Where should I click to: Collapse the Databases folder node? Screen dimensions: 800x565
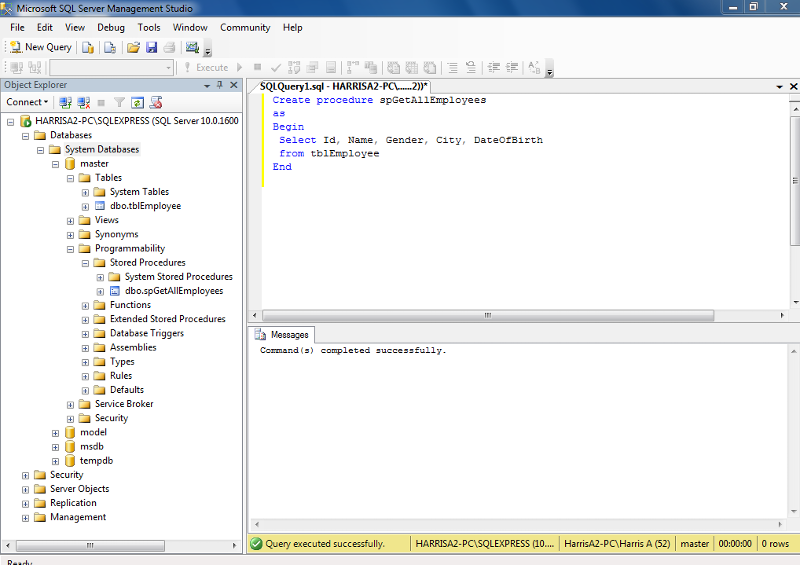pyautogui.click(x=26, y=136)
